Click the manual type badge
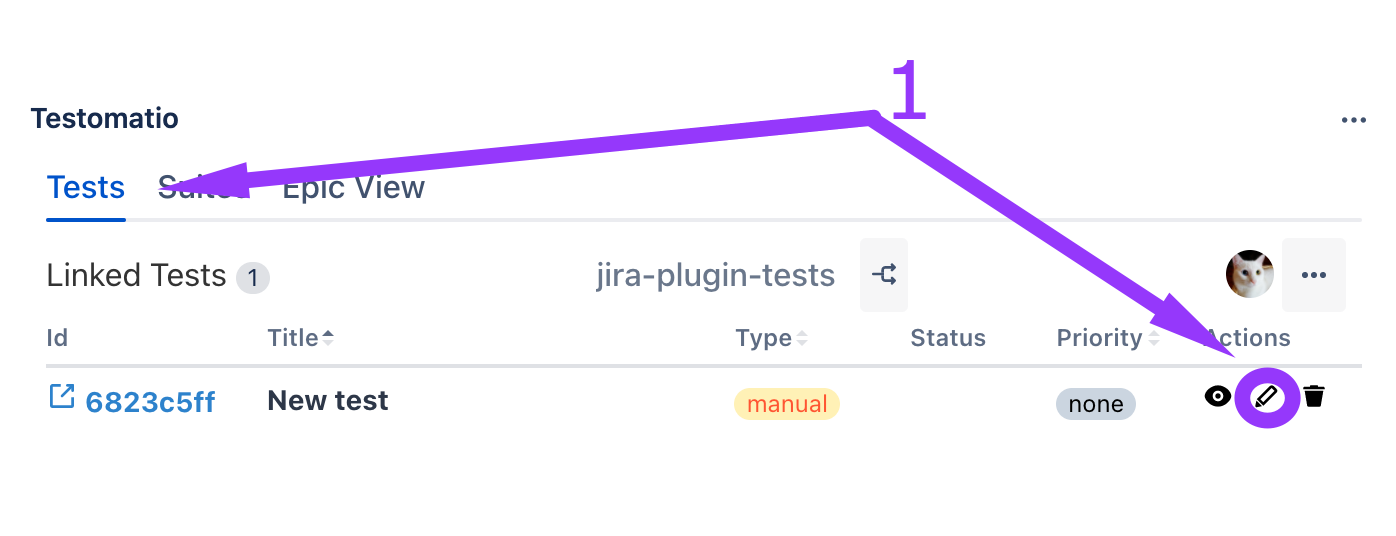Image resolution: width=1396 pixels, height=536 pixels. (x=787, y=404)
